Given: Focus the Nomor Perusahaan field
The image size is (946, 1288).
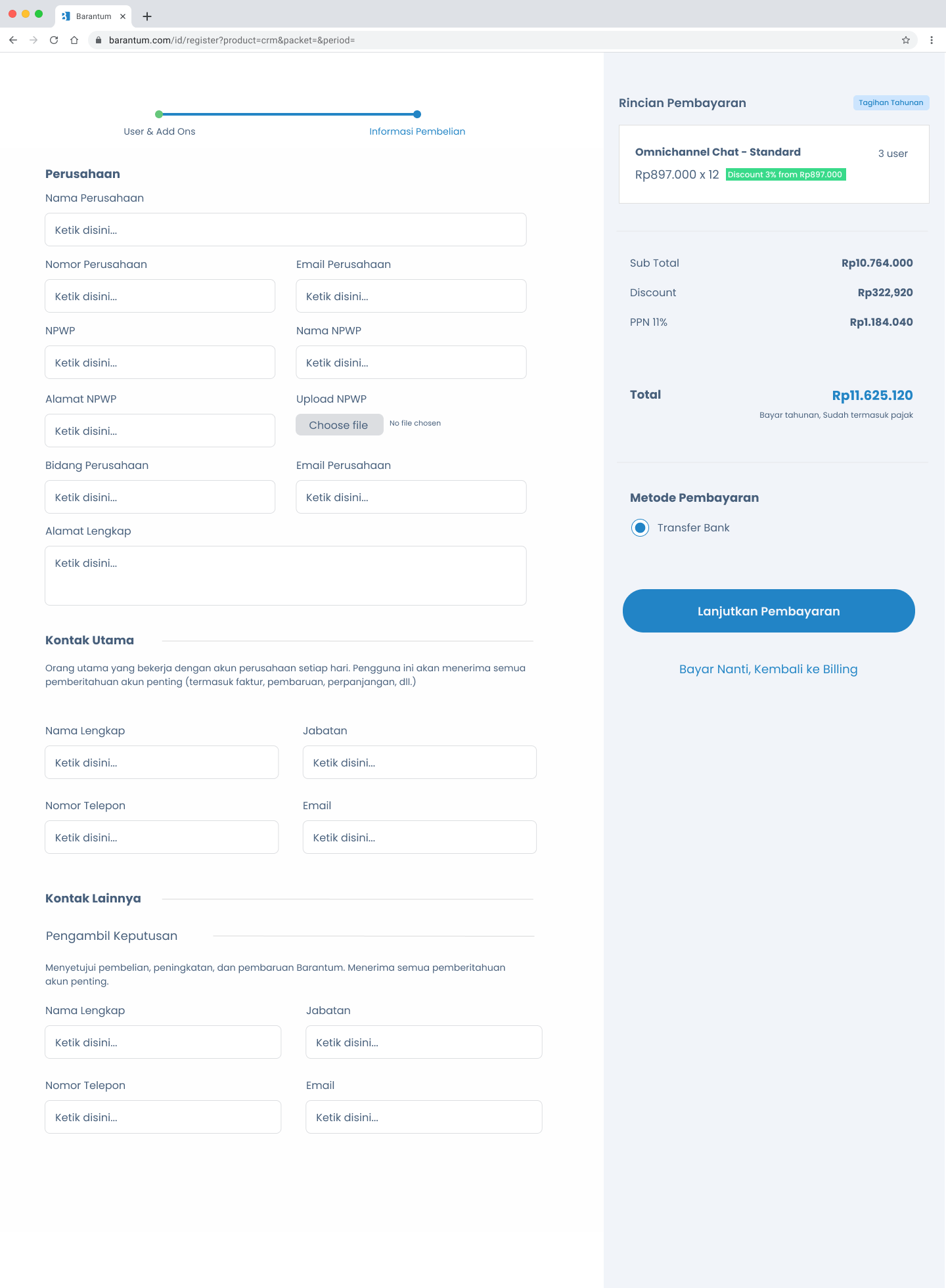Looking at the screenshot, I should pyautogui.click(x=160, y=296).
